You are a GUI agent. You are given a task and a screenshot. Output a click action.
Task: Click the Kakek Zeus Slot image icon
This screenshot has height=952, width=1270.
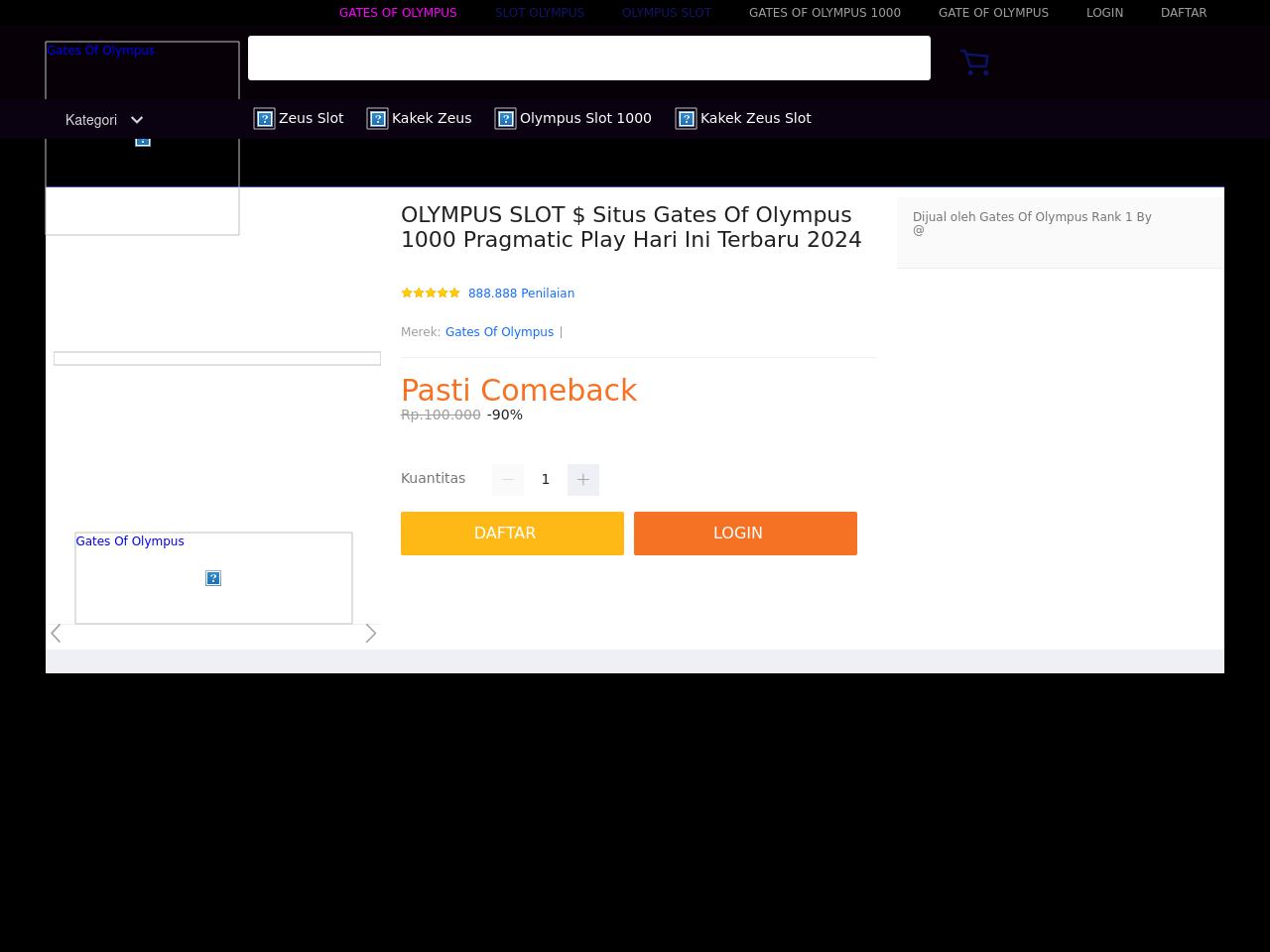point(687,119)
